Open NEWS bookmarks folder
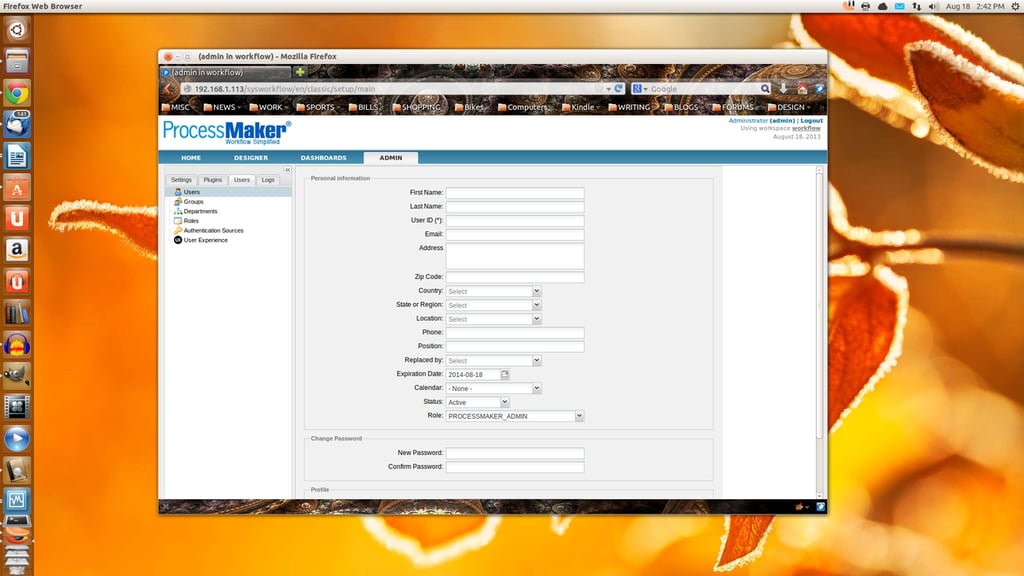1024x576 pixels. pos(222,107)
